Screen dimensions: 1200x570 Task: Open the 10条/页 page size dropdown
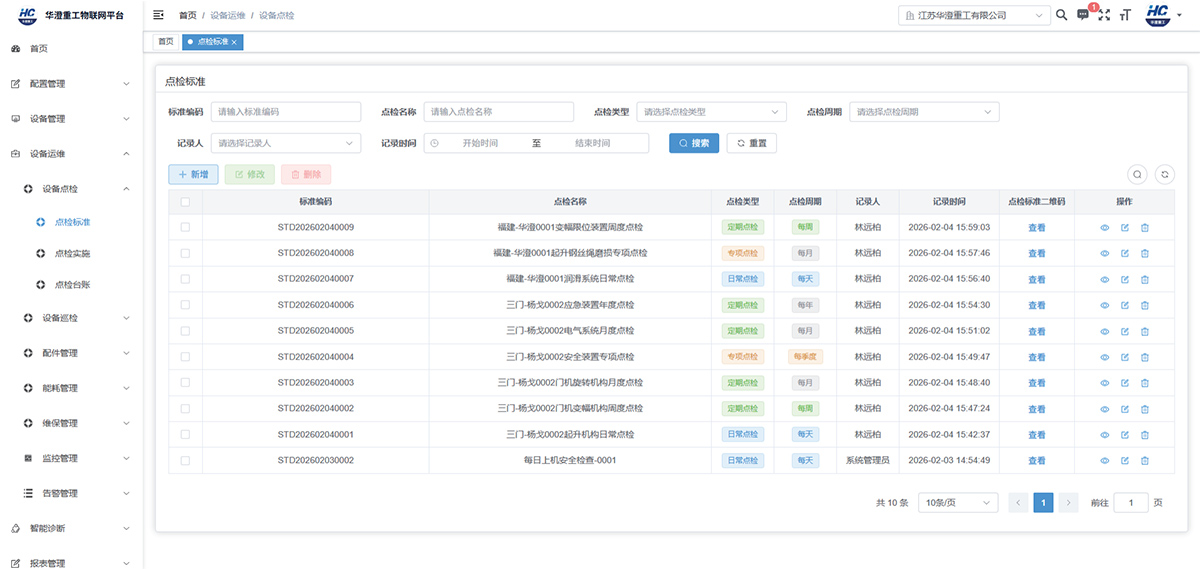(x=958, y=503)
